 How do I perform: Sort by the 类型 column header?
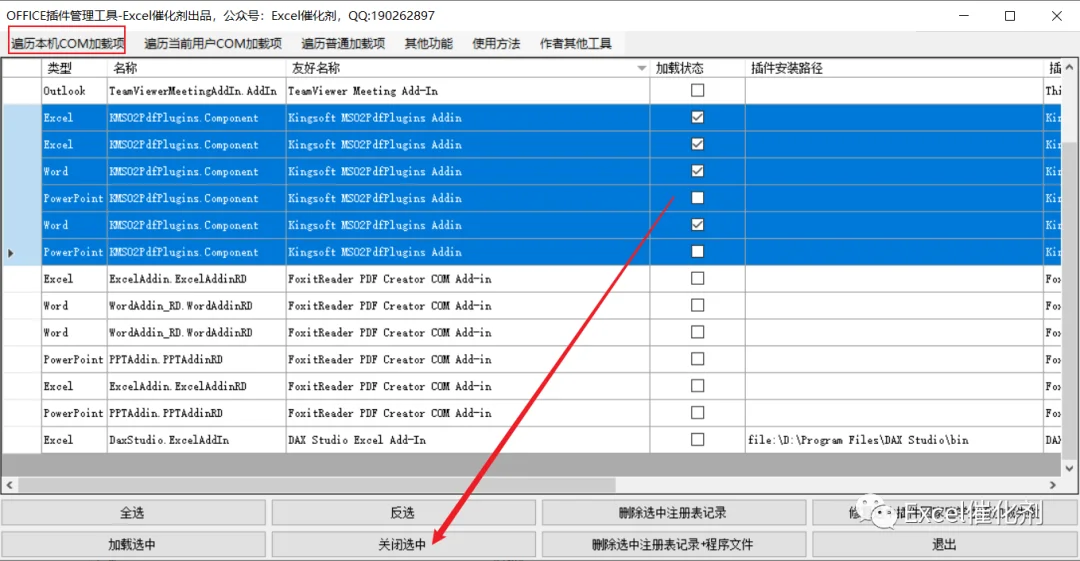point(74,68)
